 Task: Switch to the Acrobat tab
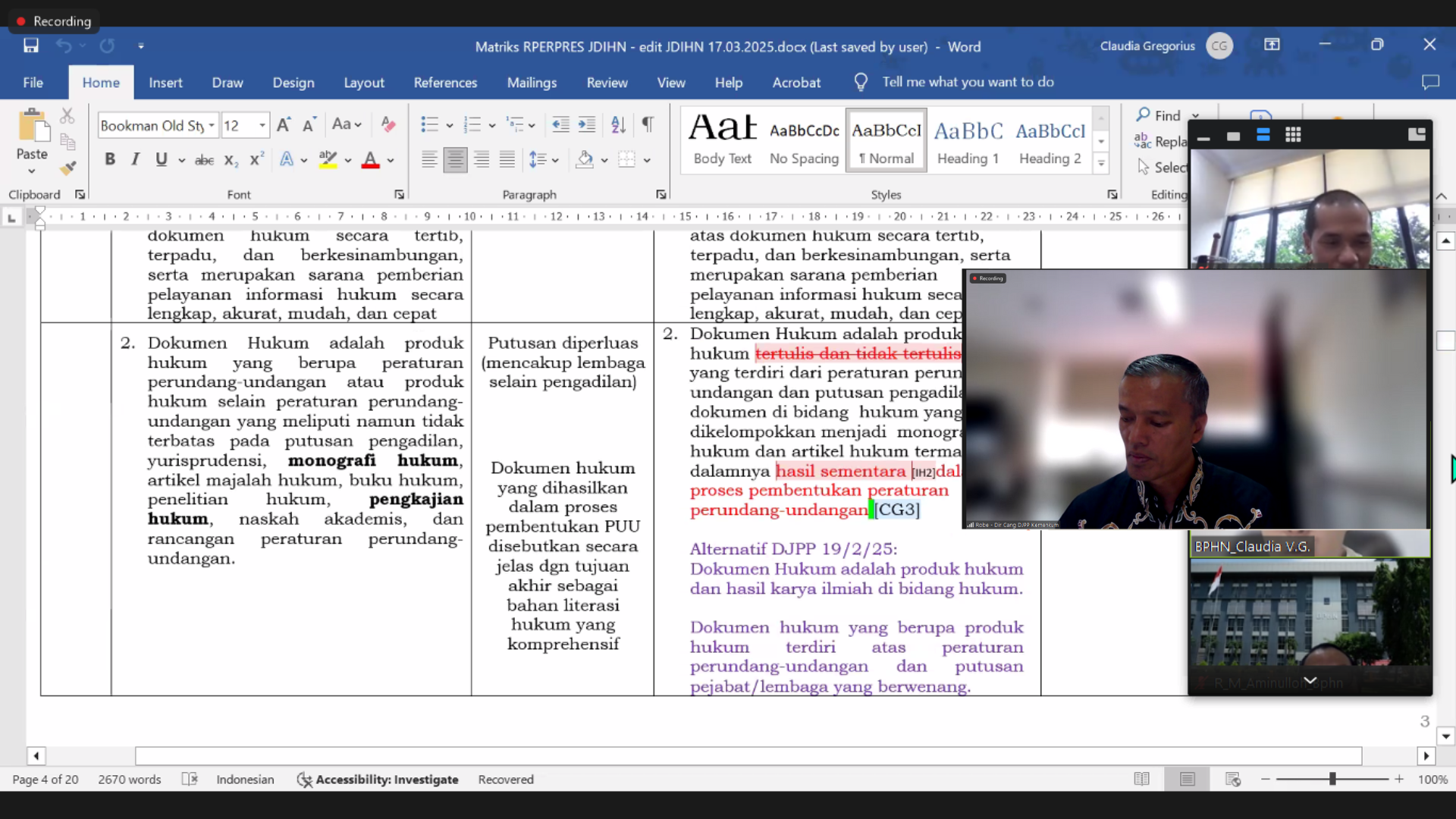point(796,82)
